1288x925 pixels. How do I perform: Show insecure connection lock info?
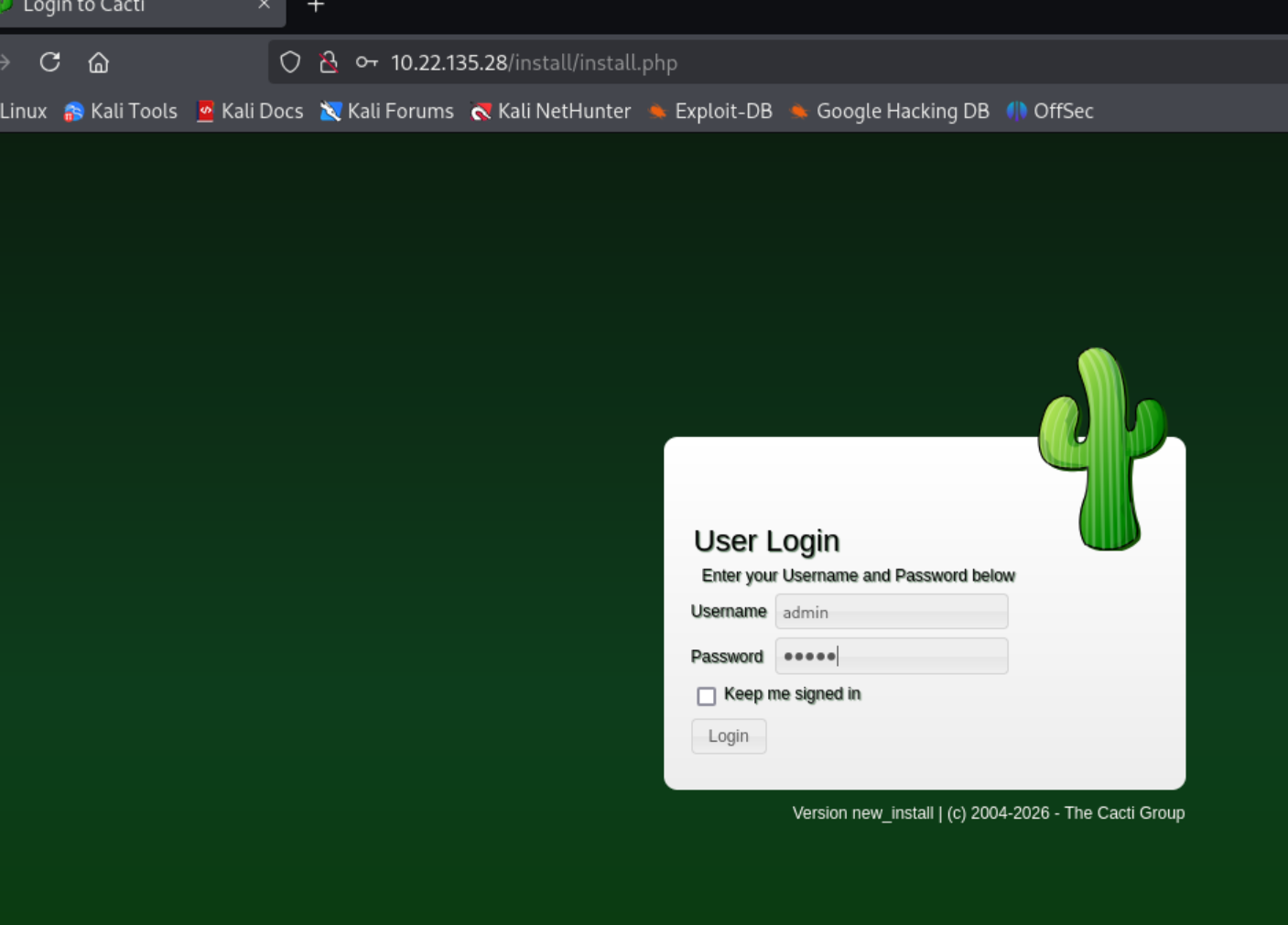tap(329, 62)
